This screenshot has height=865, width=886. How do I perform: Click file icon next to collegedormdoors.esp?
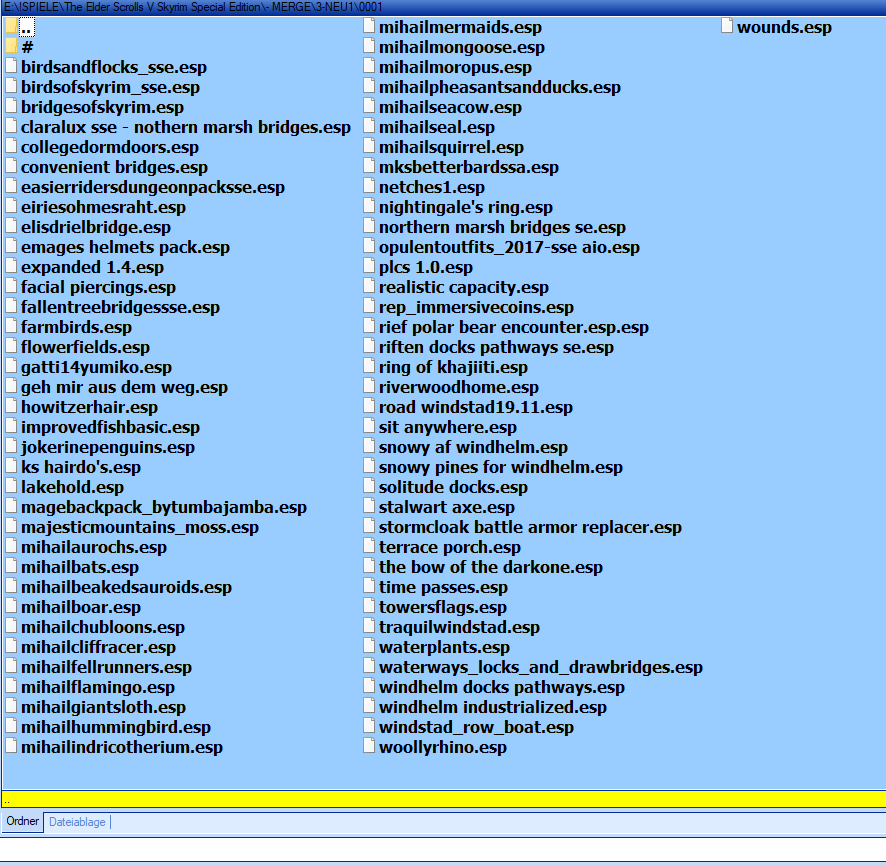(x=11, y=146)
